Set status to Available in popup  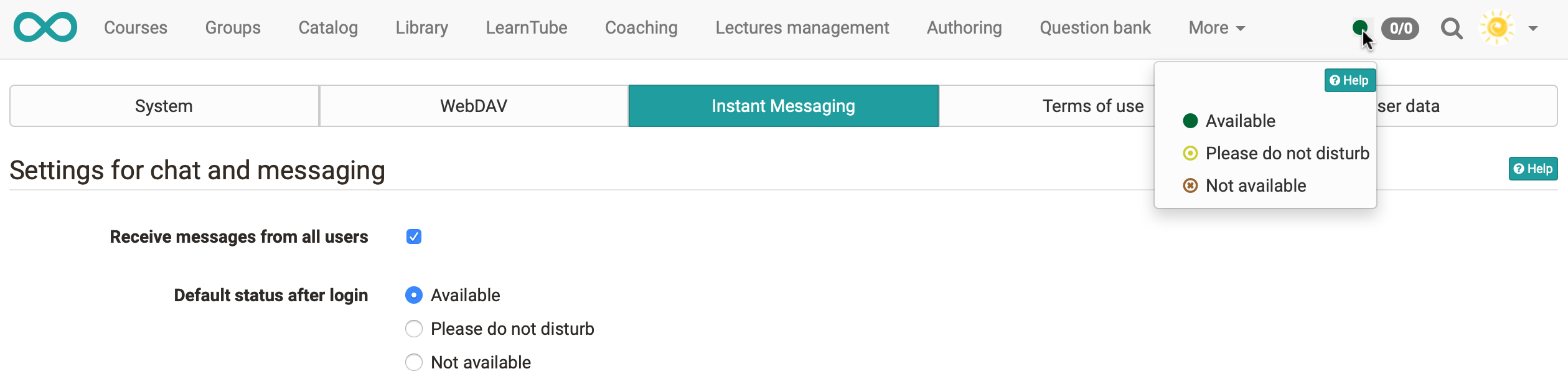(1239, 121)
